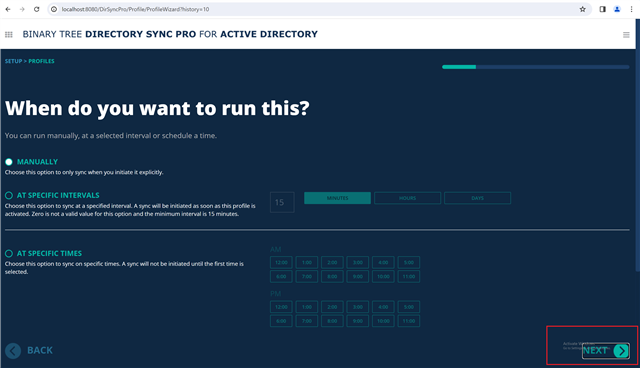The height and width of the screenshot is (368, 640).
Task: Choose the MINUTES interval unit
Action: pos(338,198)
